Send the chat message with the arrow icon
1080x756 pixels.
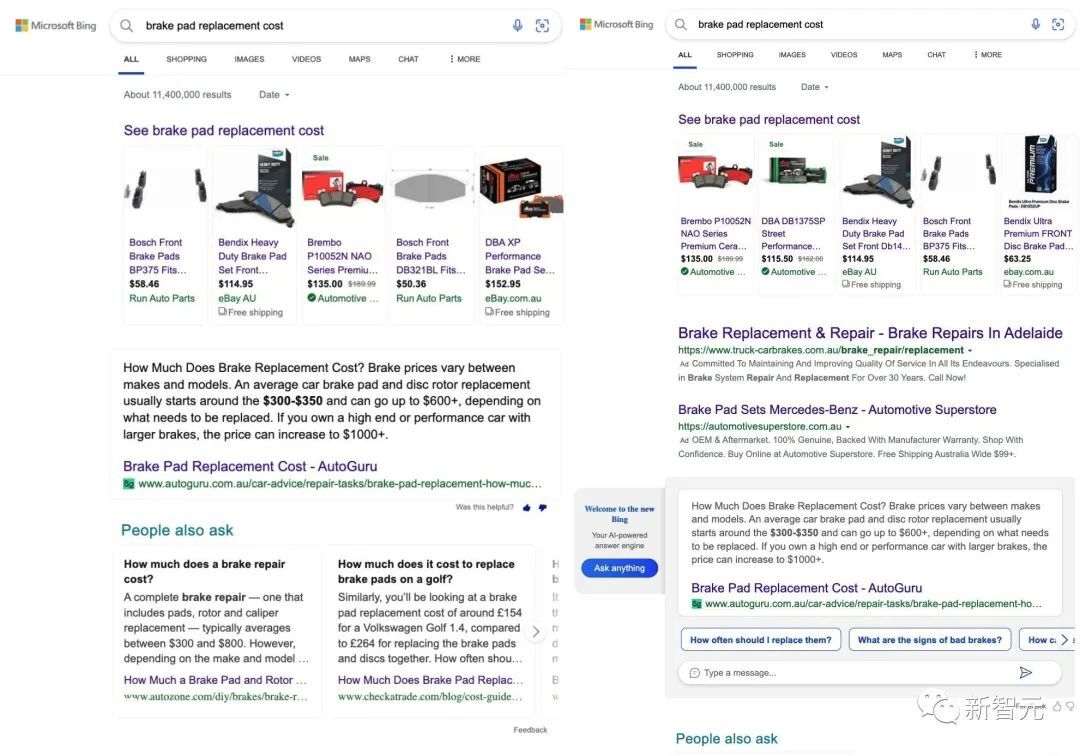point(1026,673)
